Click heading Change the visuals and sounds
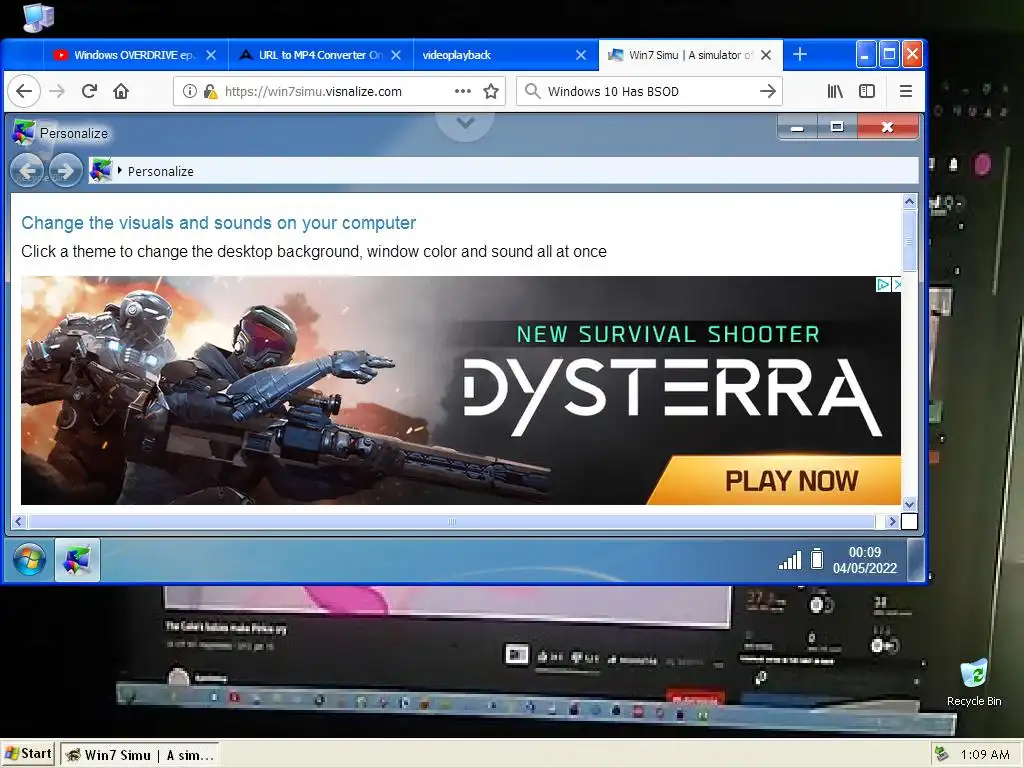The width and height of the screenshot is (1024, 768). [218, 223]
